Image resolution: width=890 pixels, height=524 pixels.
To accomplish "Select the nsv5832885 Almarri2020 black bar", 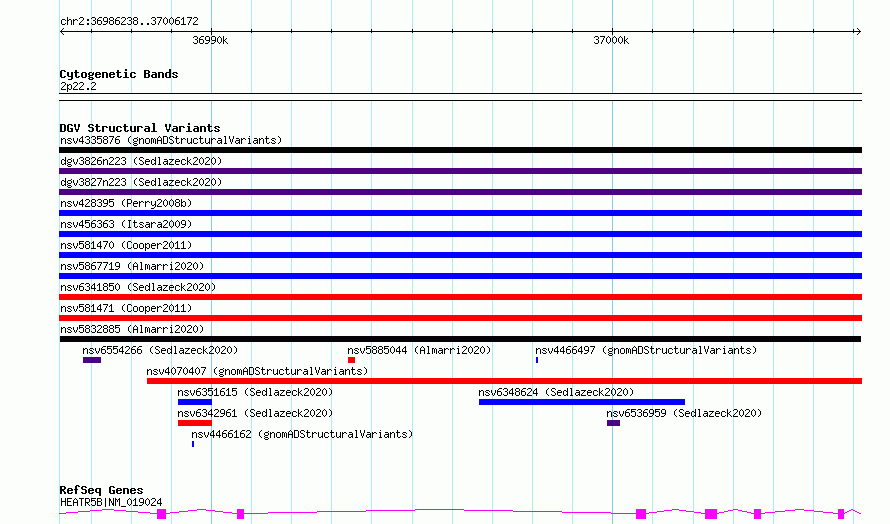I will [x=460, y=339].
